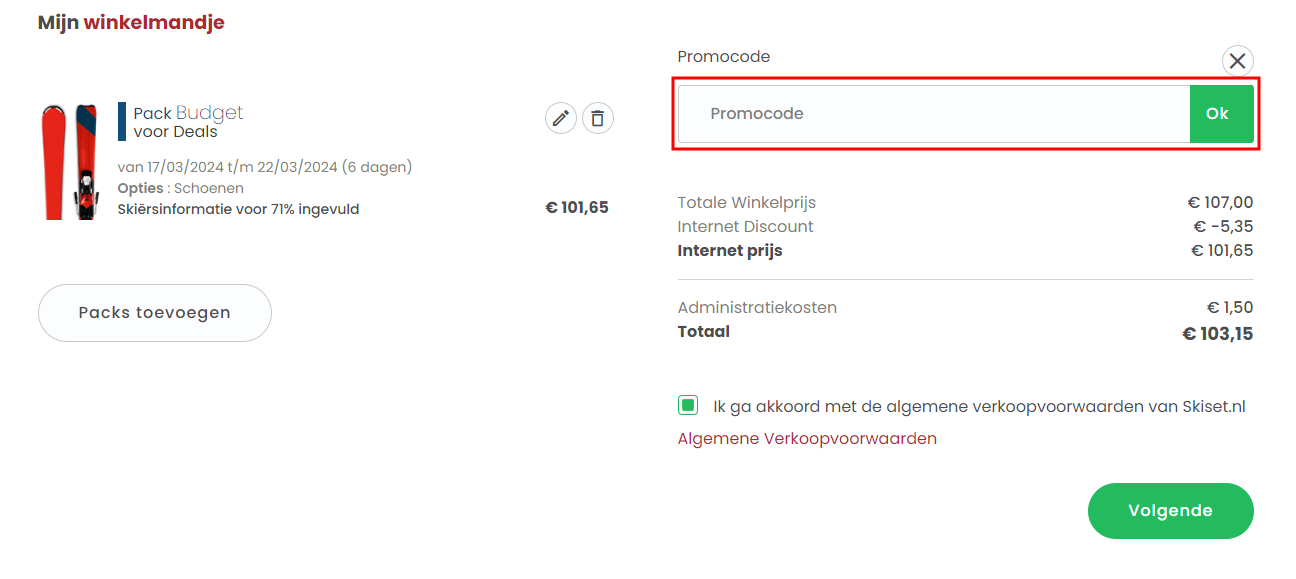Click the Opties: Schoenen line

pos(180,188)
